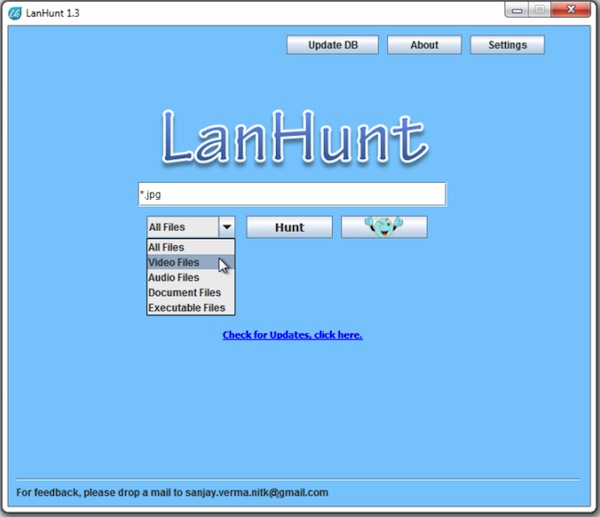The height and width of the screenshot is (517, 600).
Task: Open the file type dropdown arrow
Action: [x=227, y=227]
